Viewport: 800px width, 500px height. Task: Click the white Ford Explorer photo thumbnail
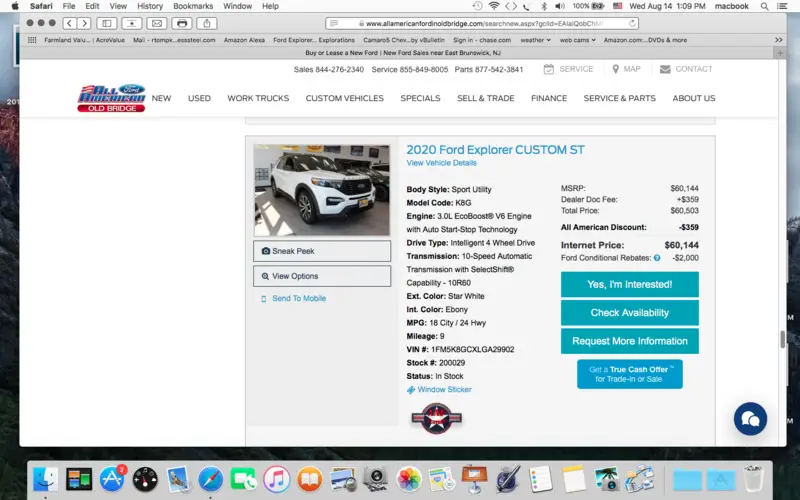point(322,190)
